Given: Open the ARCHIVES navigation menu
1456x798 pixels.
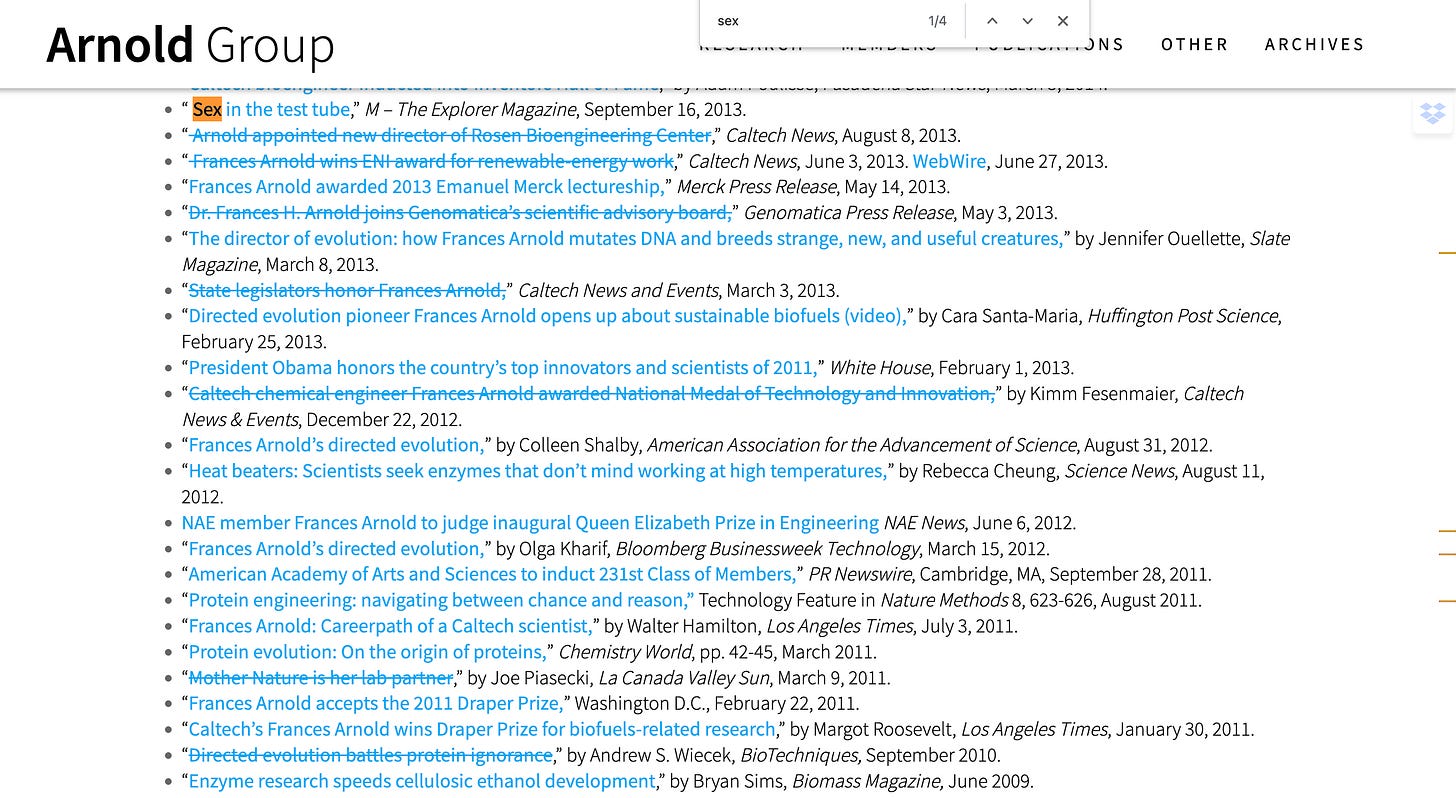Looking at the screenshot, I should tap(1315, 44).
